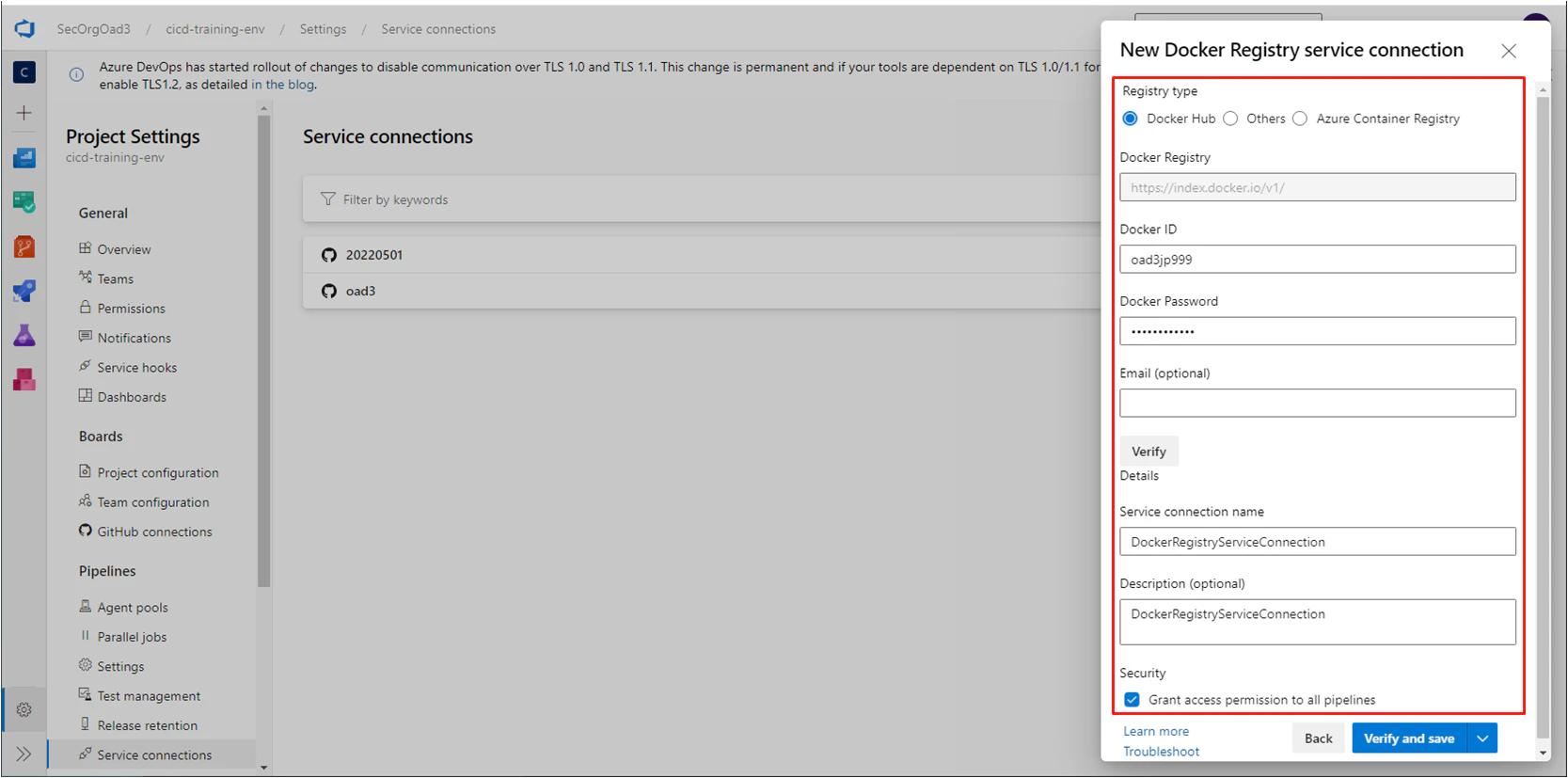Select the Docker Hub registry type
Viewport: 1568px width, 778px height.
(1131, 119)
